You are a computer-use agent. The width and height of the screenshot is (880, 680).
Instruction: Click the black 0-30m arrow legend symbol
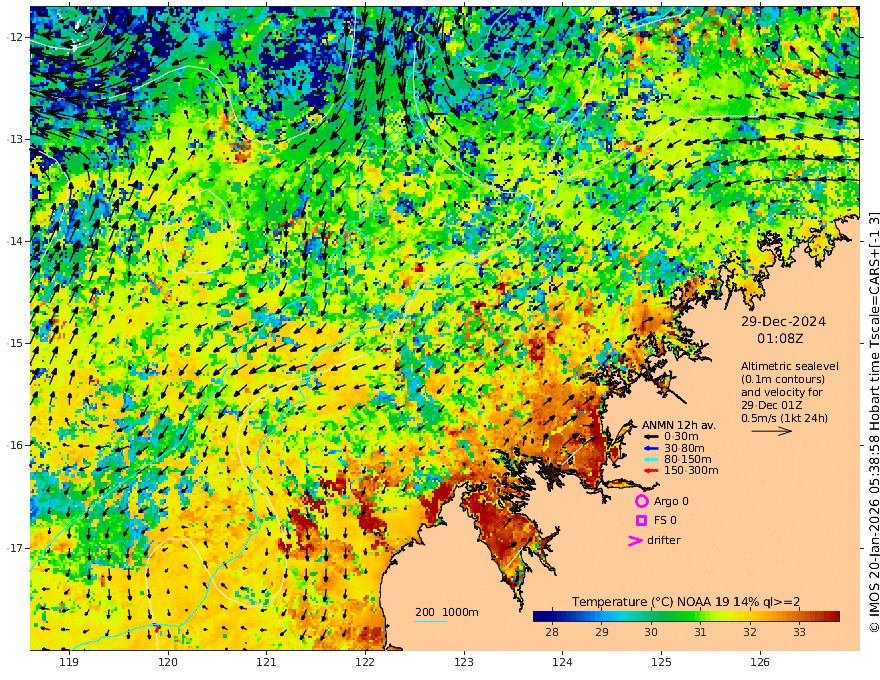tap(650, 436)
